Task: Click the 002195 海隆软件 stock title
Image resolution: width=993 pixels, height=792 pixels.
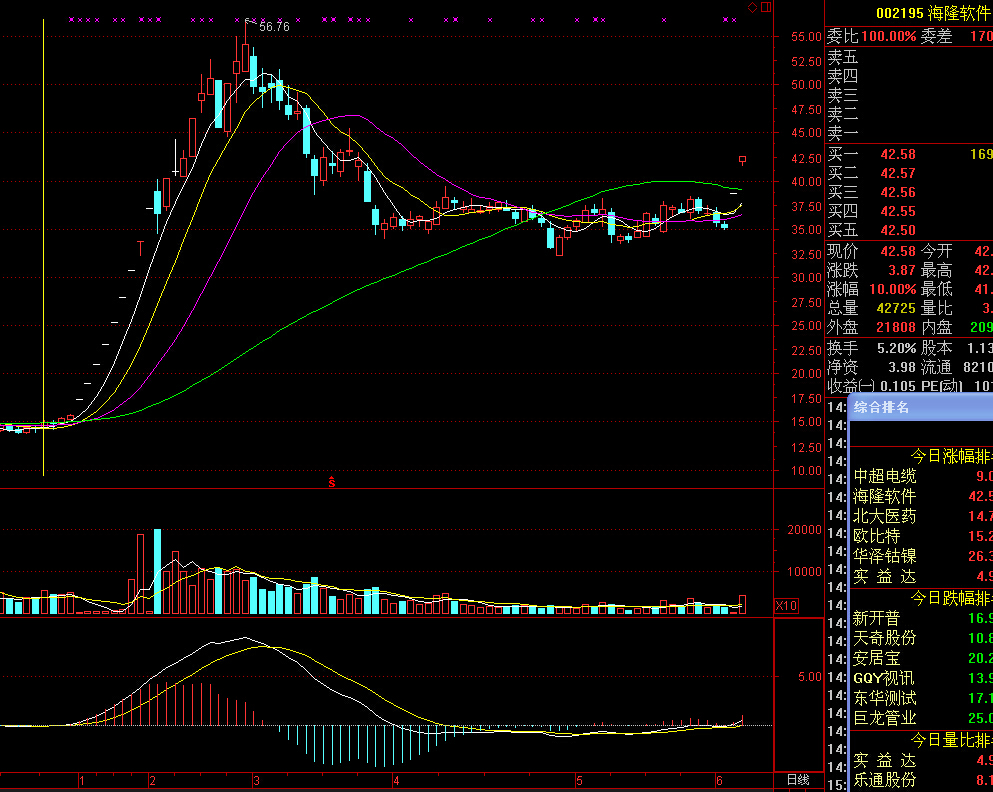Action: (933, 13)
